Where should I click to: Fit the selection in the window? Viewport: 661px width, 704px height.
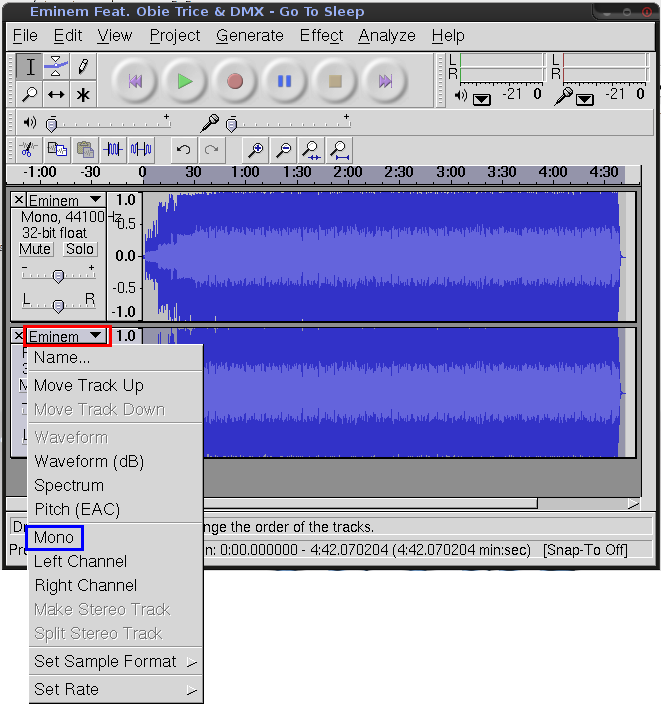click(311, 150)
